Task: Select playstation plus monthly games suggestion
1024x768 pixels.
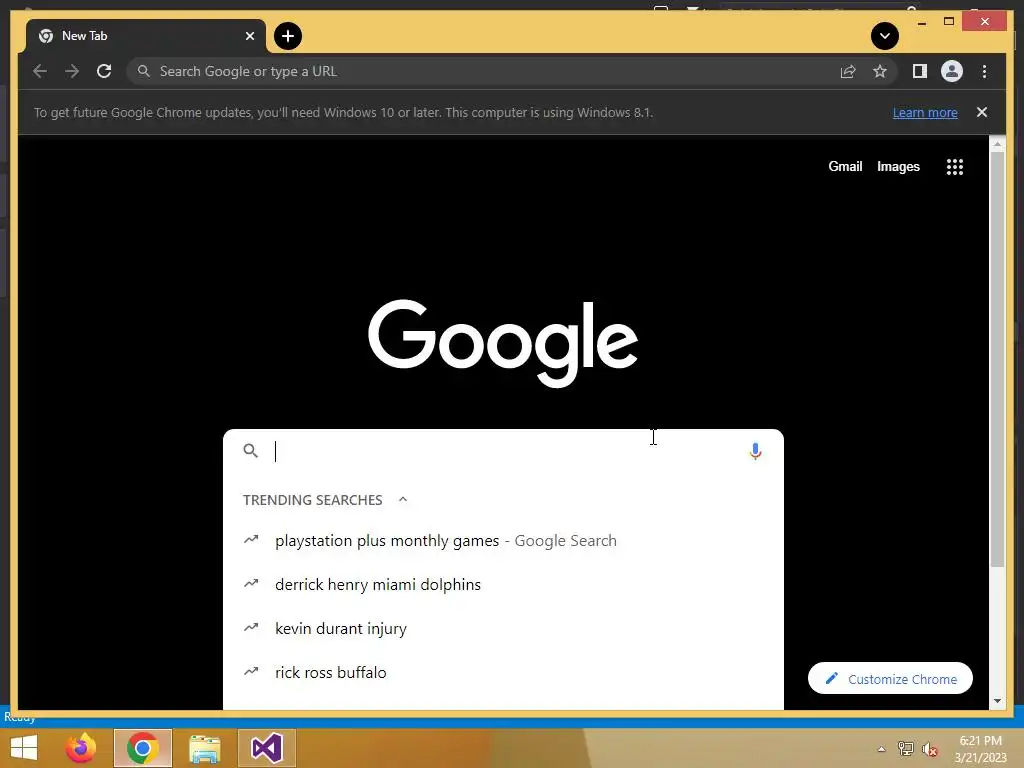Action: (x=503, y=541)
